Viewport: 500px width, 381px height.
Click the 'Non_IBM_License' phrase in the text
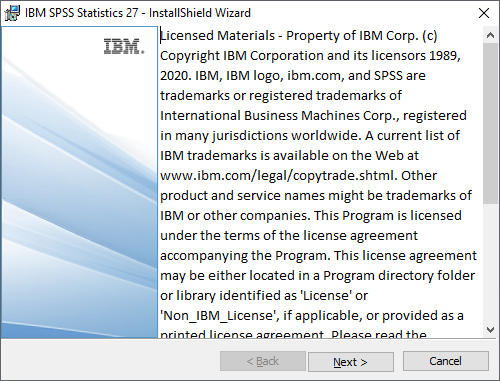(221, 316)
